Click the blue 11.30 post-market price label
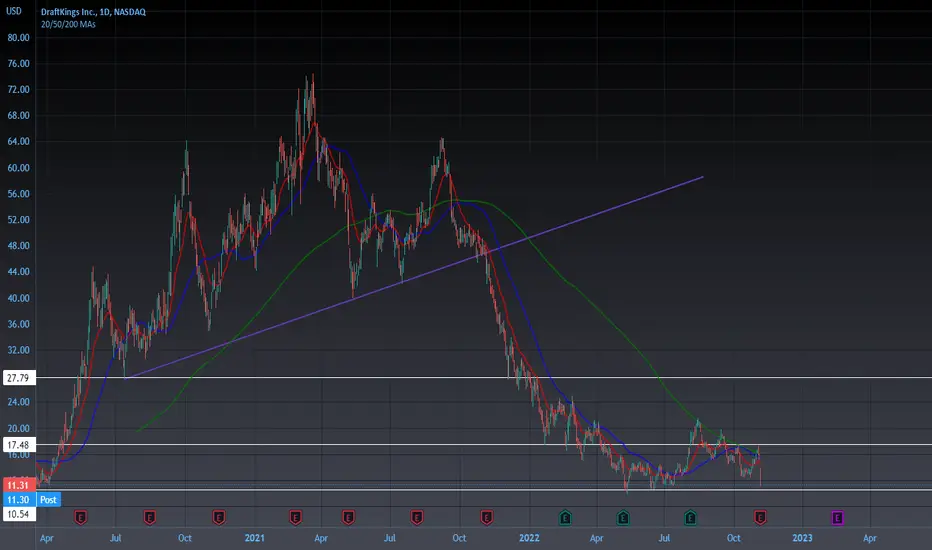Screen dimensions: 932x550 [x=18, y=499]
